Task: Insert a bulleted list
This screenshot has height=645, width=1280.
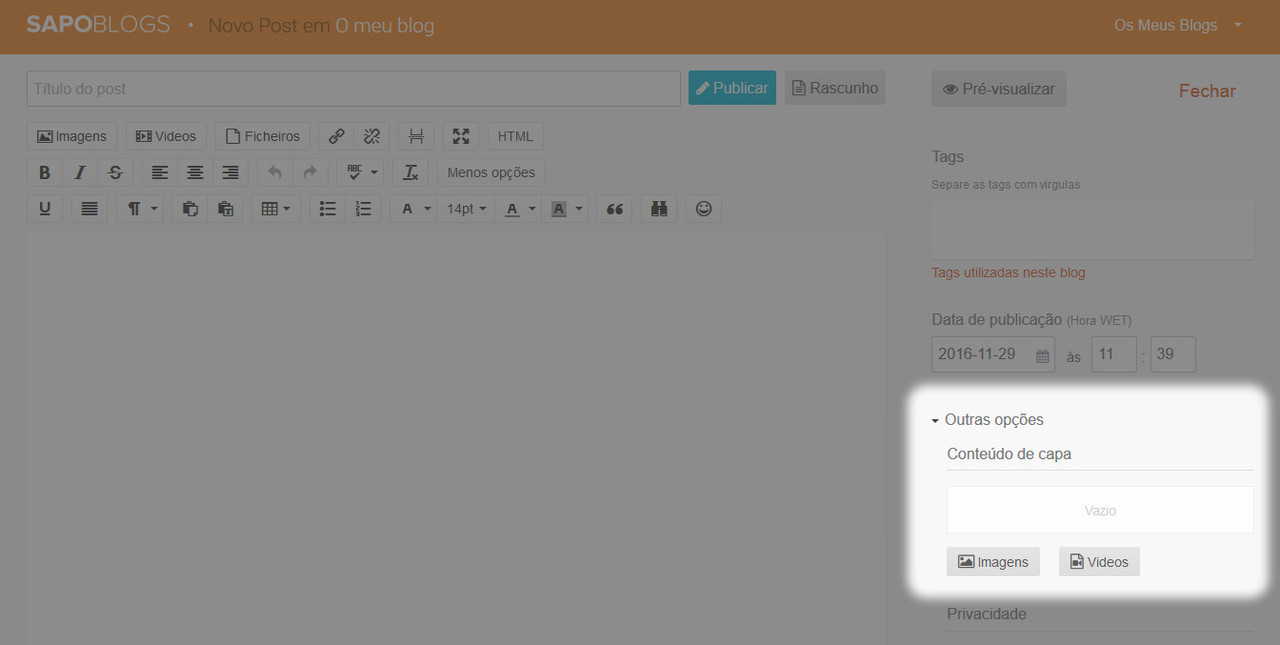Action: click(x=327, y=209)
